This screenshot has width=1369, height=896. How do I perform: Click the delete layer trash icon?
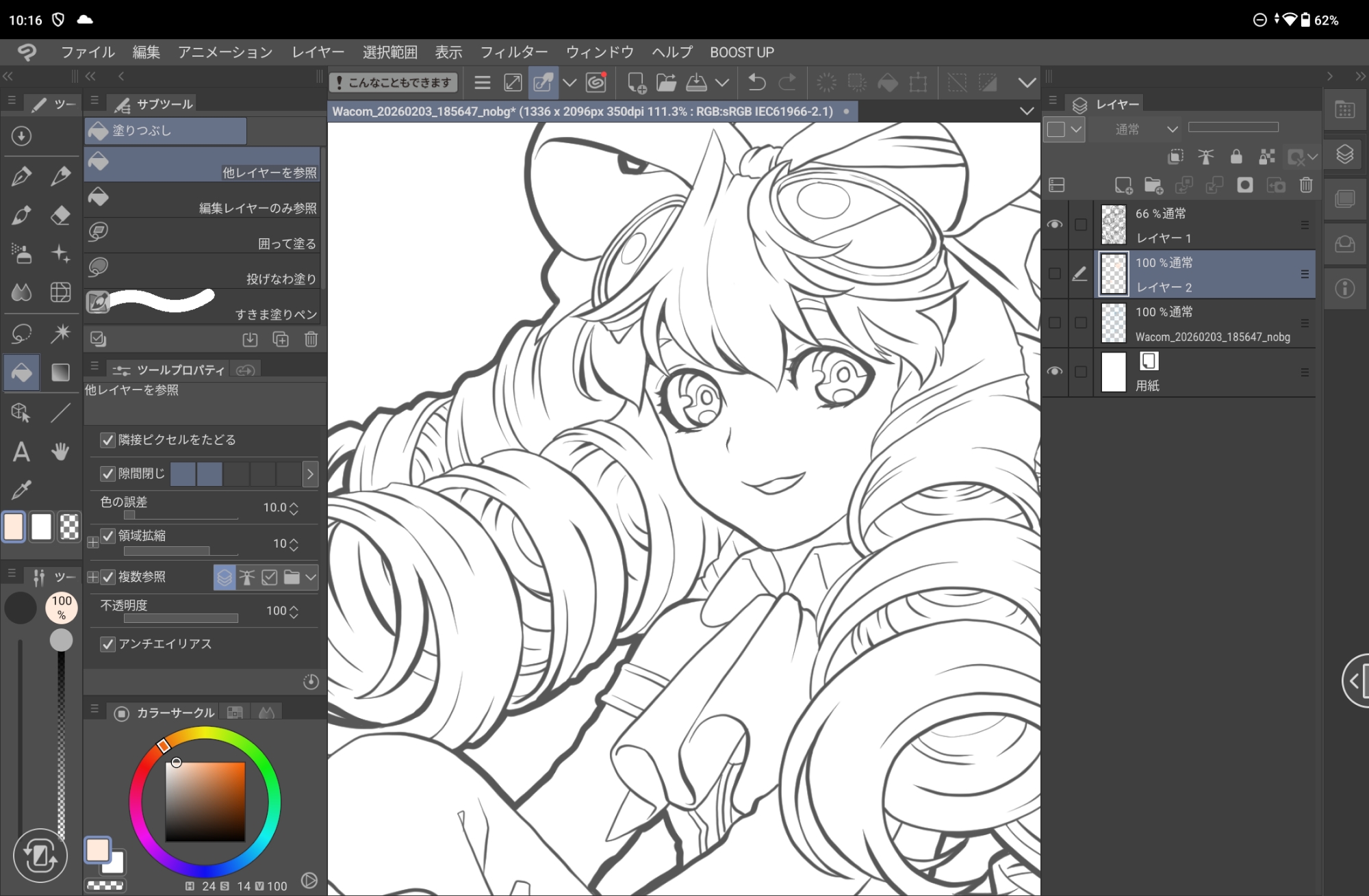tap(1306, 185)
